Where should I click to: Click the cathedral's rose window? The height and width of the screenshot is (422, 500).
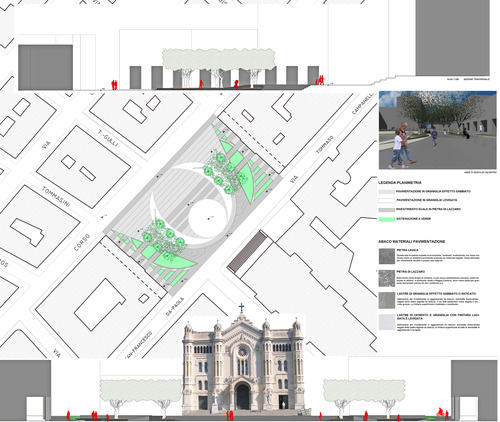tap(243, 351)
